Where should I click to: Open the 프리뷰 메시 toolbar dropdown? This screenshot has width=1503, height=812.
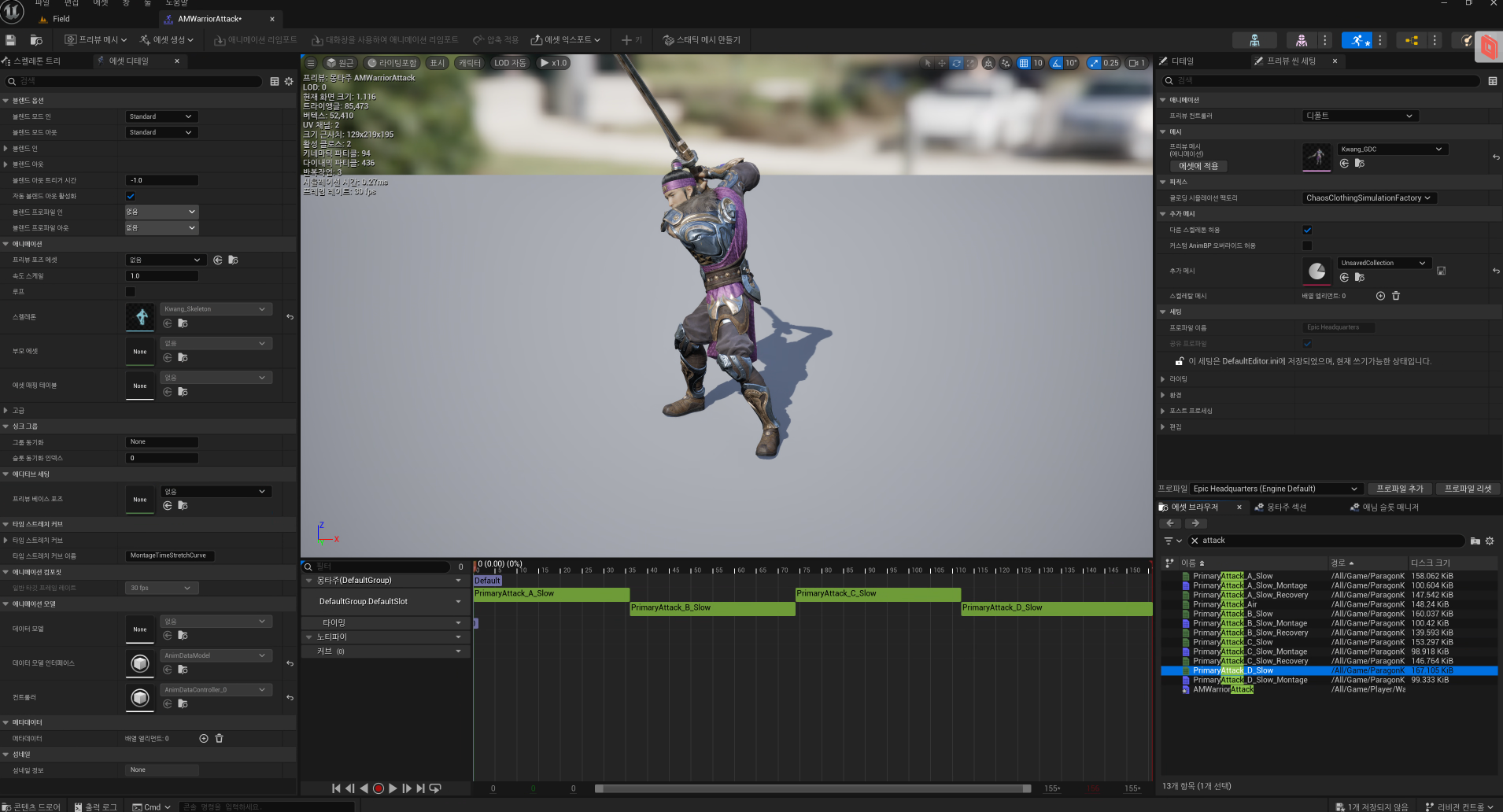point(95,40)
